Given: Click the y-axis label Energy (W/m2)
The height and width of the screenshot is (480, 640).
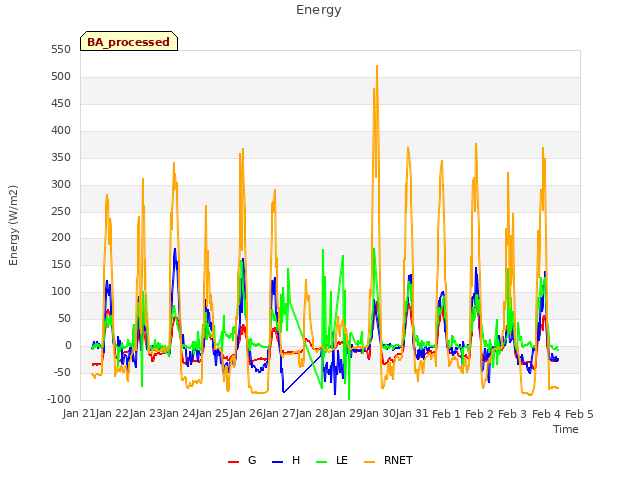Looking at the screenshot, I should click(x=13, y=225).
